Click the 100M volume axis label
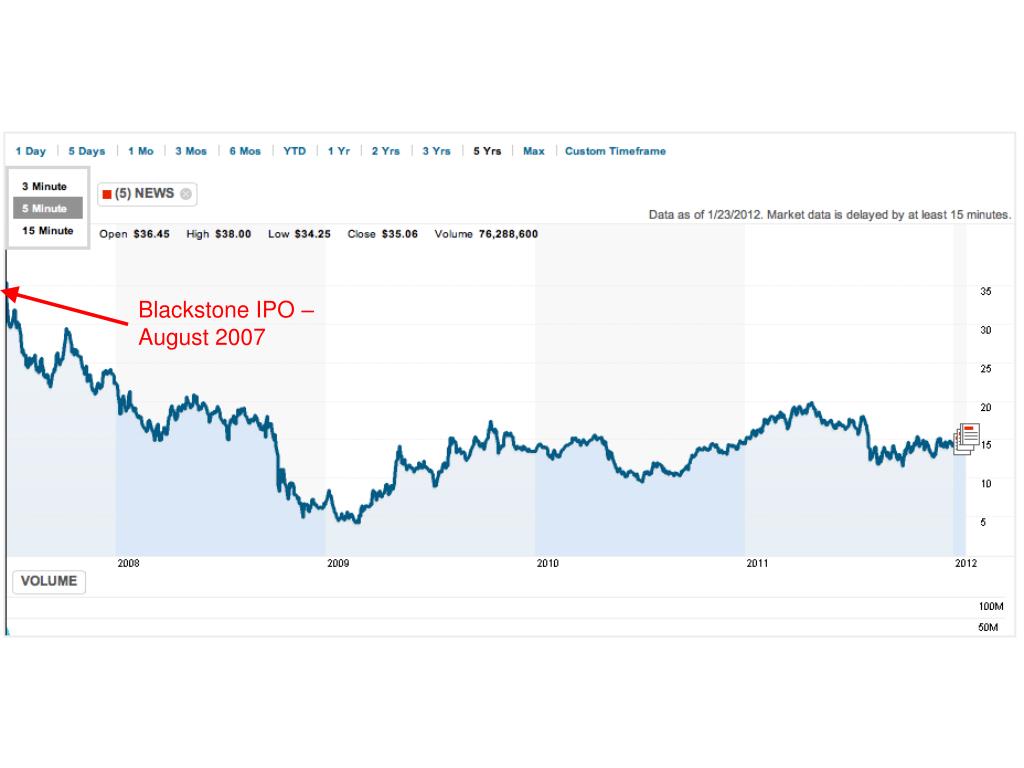Image resolution: width=1024 pixels, height=768 pixels. pyautogui.click(x=991, y=606)
